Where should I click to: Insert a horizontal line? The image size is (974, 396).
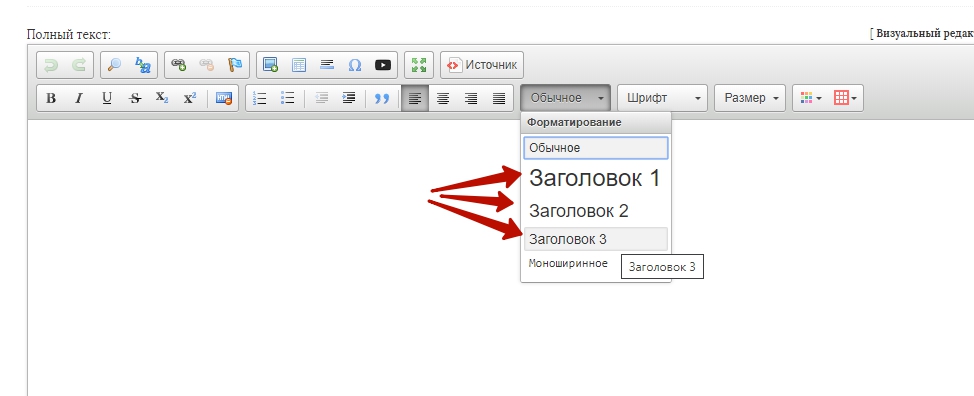[x=327, y=65]
